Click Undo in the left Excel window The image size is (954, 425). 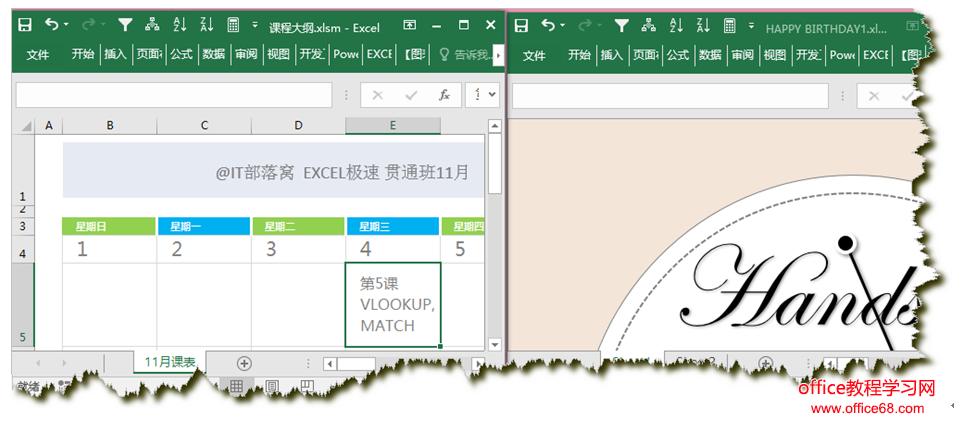pyautogui.click(x=51, y=25)
